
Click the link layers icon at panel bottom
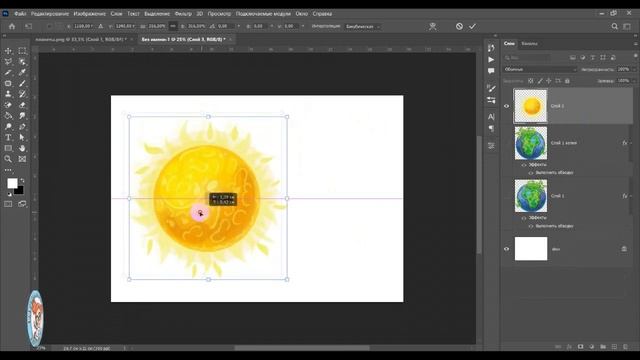click(x=558, y=347)
